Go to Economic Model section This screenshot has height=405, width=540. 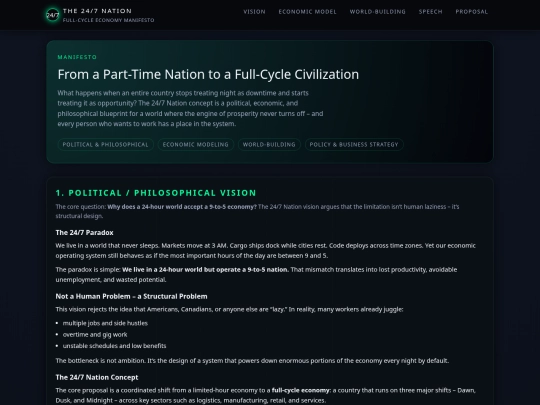(308, 12)
